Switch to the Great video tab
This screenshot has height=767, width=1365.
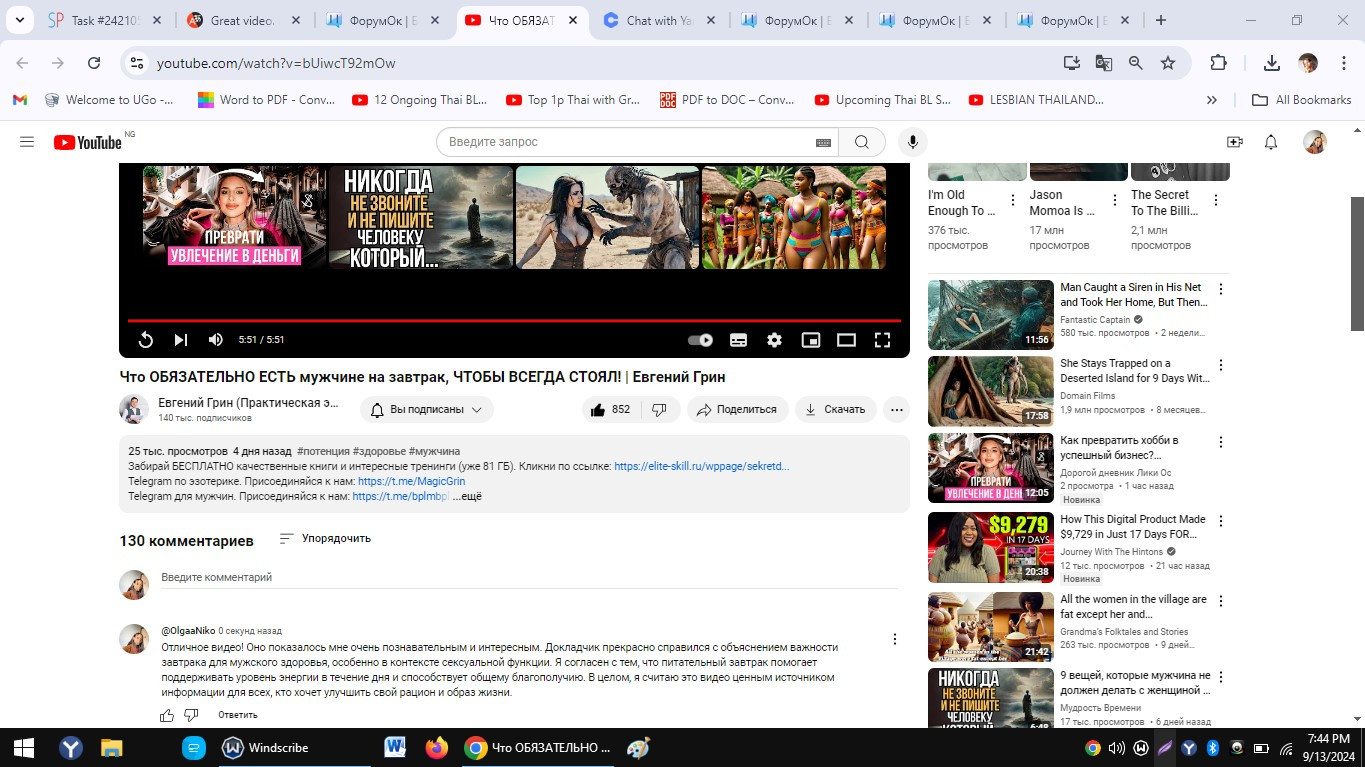click(x=243, y=20)
